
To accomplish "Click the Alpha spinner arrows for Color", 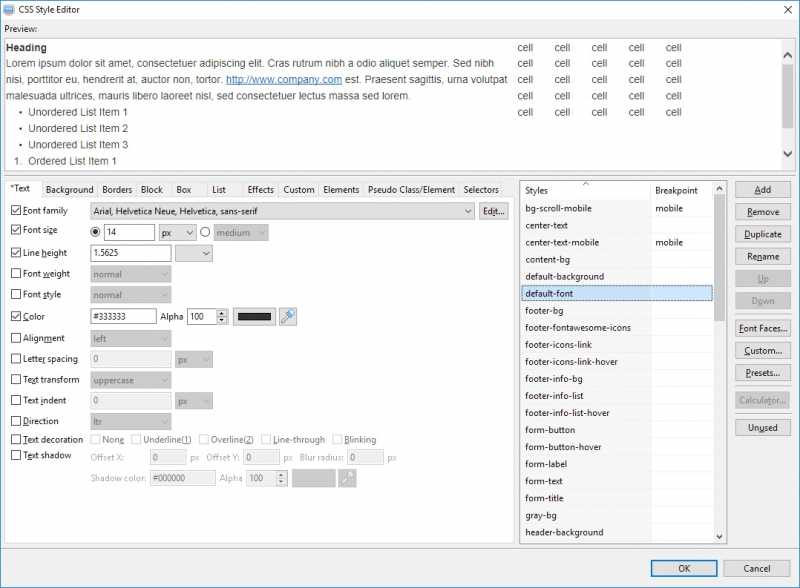I will 222,316.
